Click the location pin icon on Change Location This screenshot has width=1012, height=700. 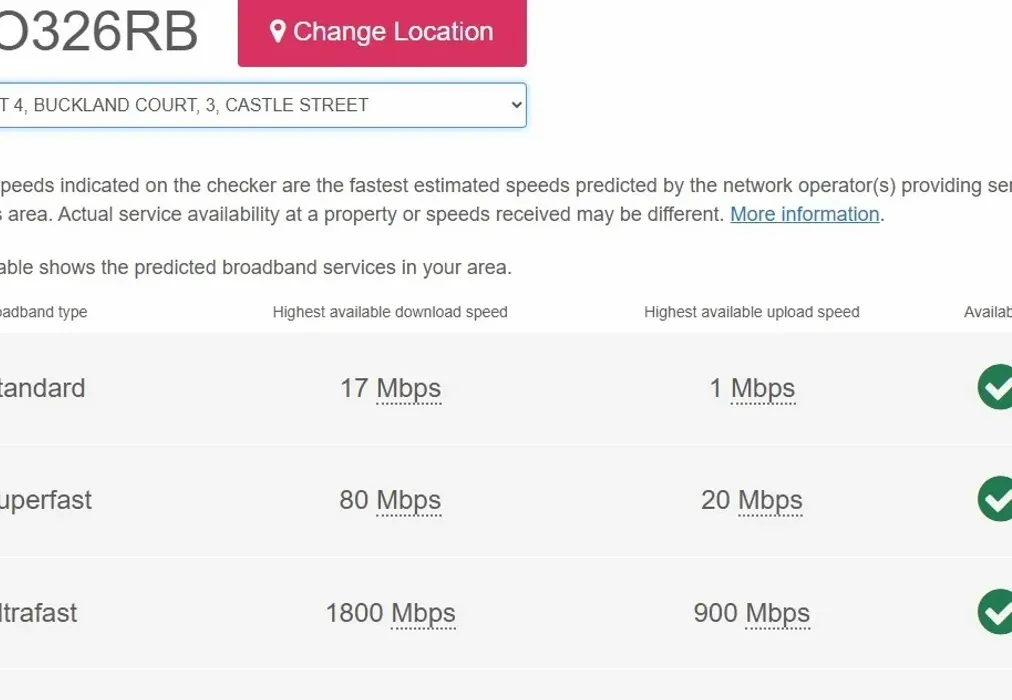pos(280,31)
